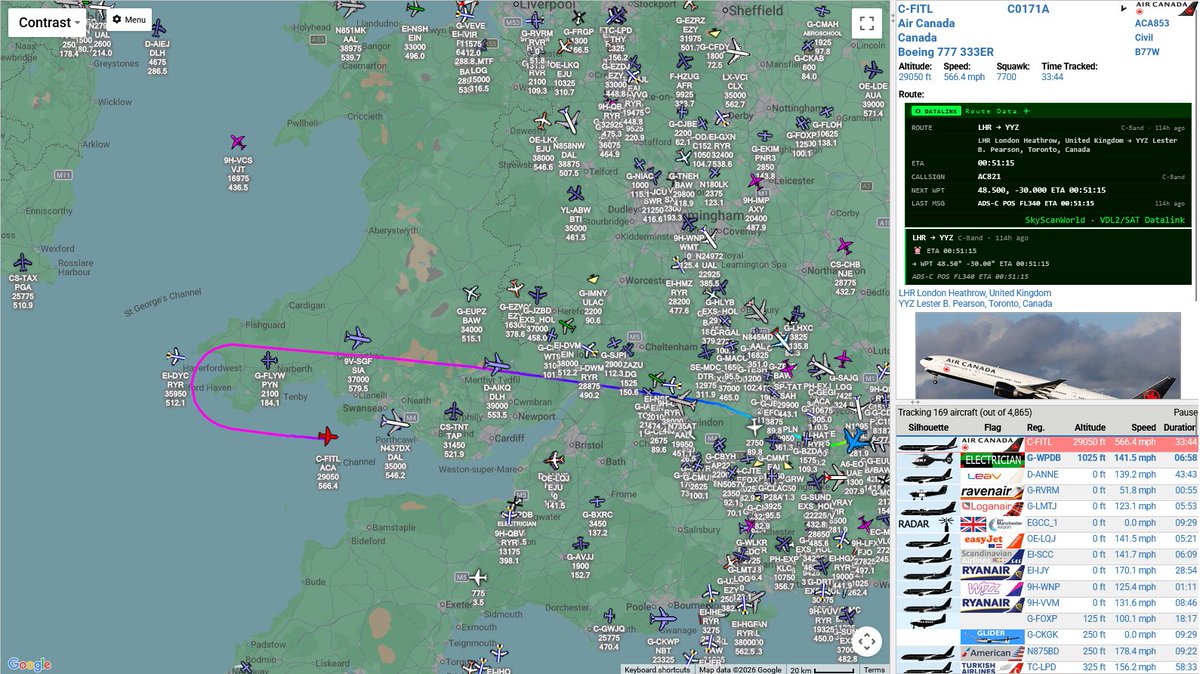Click the Turkish Airlines flag in TC-LPD row
The width and height of the screenshot is (1200, 674).
992,667
